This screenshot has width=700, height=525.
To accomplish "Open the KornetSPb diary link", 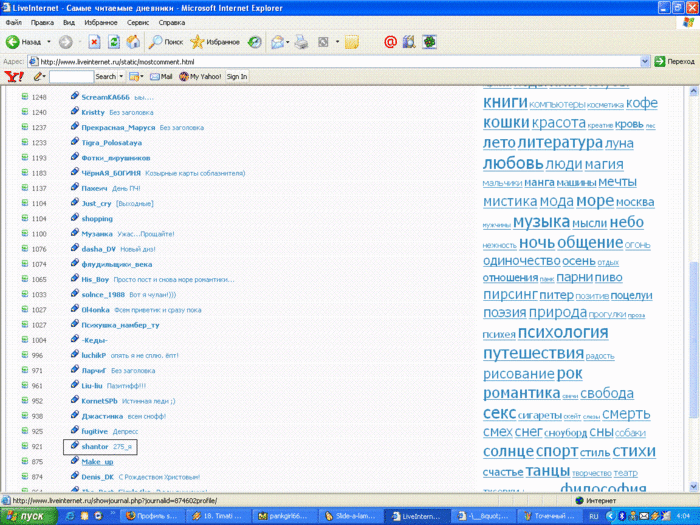I will (99, 401).
